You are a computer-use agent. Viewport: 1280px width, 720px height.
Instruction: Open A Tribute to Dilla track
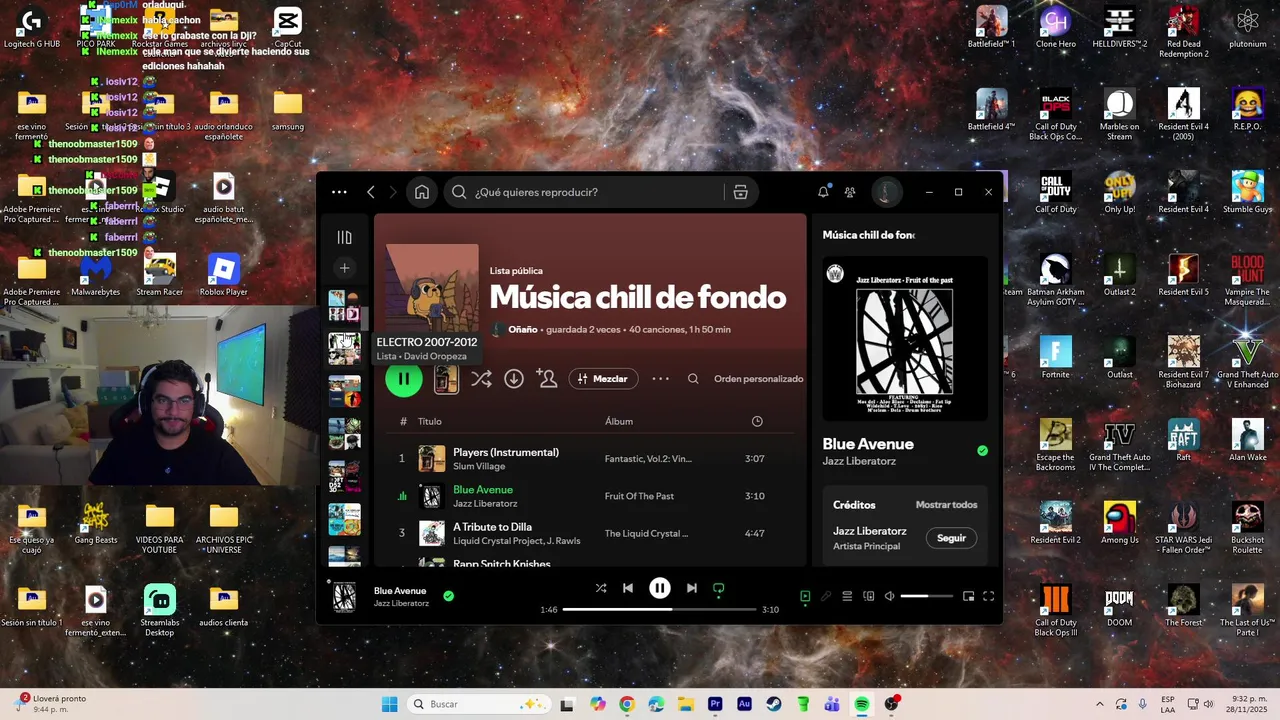[492, 527]
